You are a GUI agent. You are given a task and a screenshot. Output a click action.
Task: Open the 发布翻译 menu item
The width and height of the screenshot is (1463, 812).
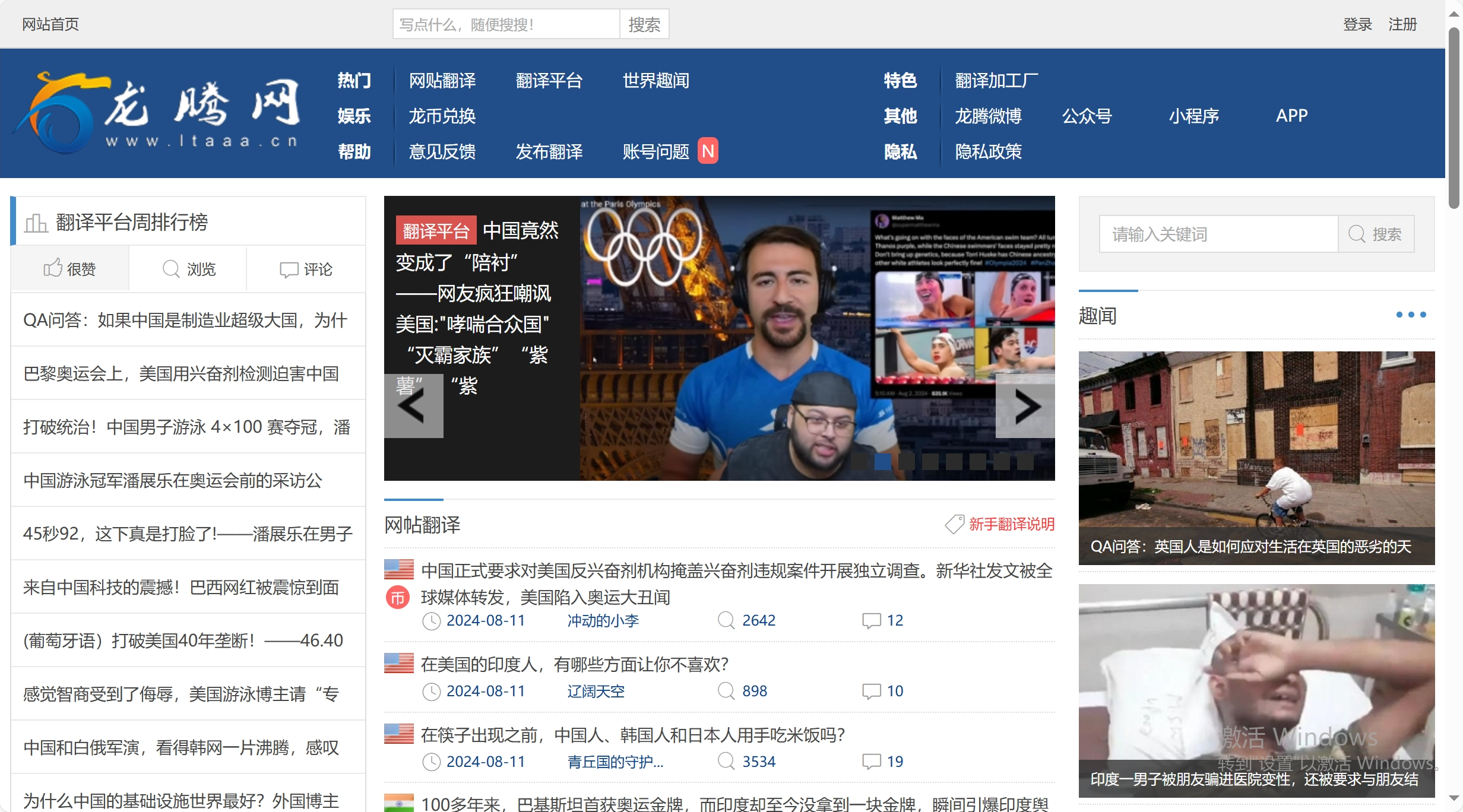pyautogui.click(x=549, y=152)
